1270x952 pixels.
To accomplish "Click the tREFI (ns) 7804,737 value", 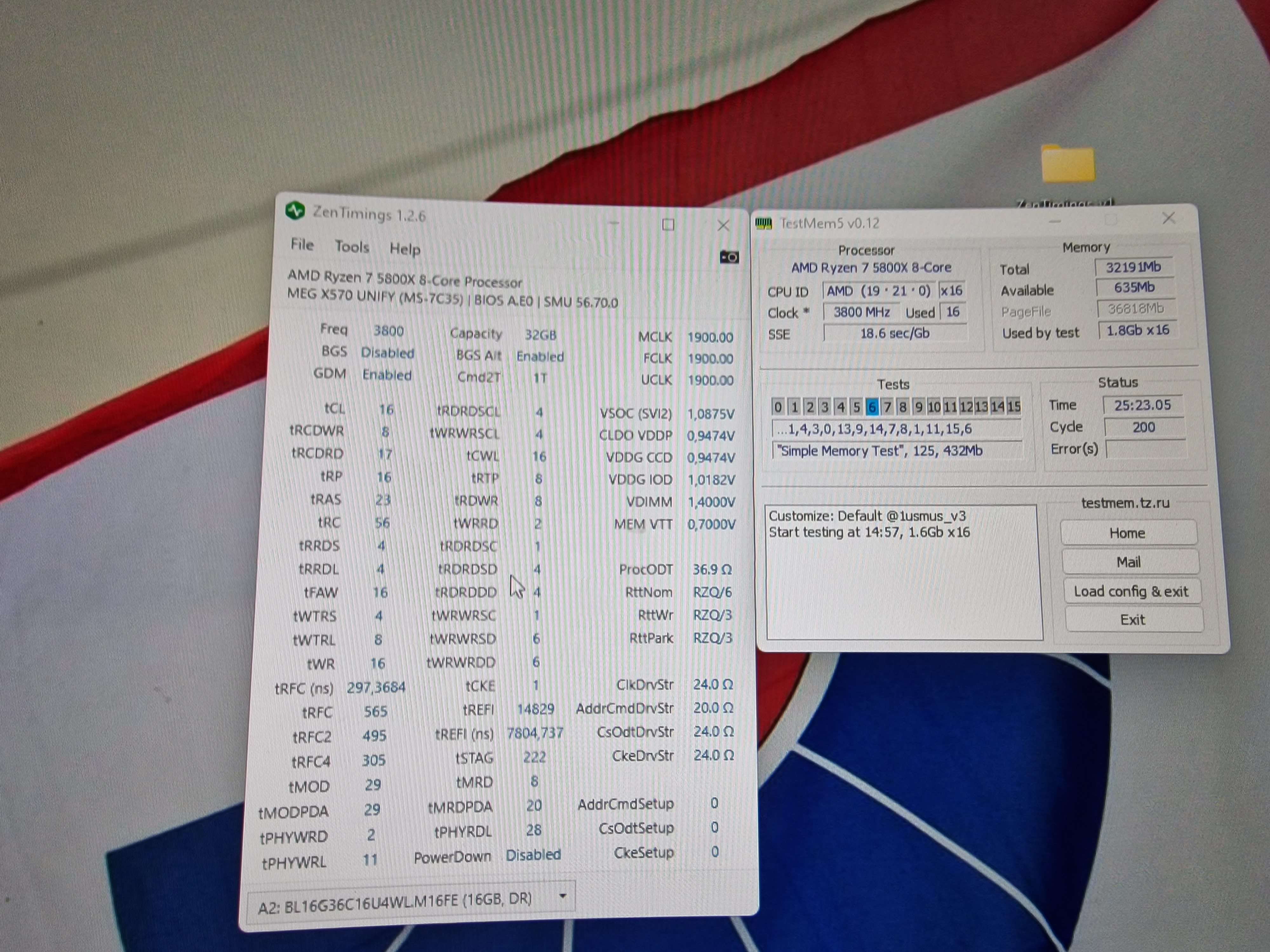I will (535, 733).
